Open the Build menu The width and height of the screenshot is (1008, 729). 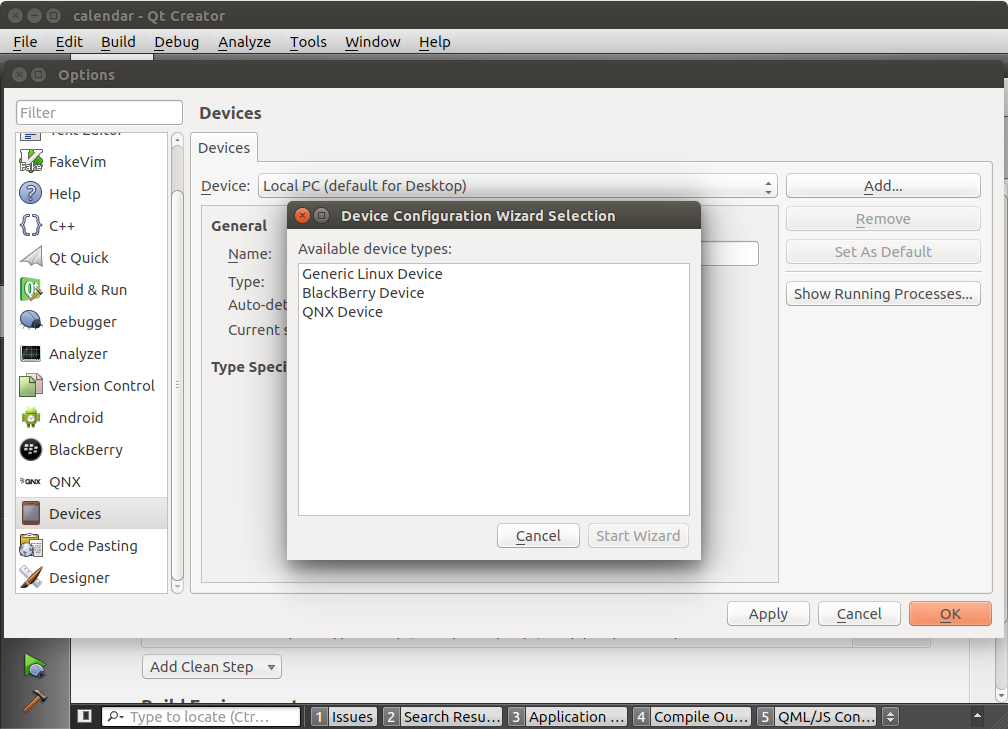(118, 42)
